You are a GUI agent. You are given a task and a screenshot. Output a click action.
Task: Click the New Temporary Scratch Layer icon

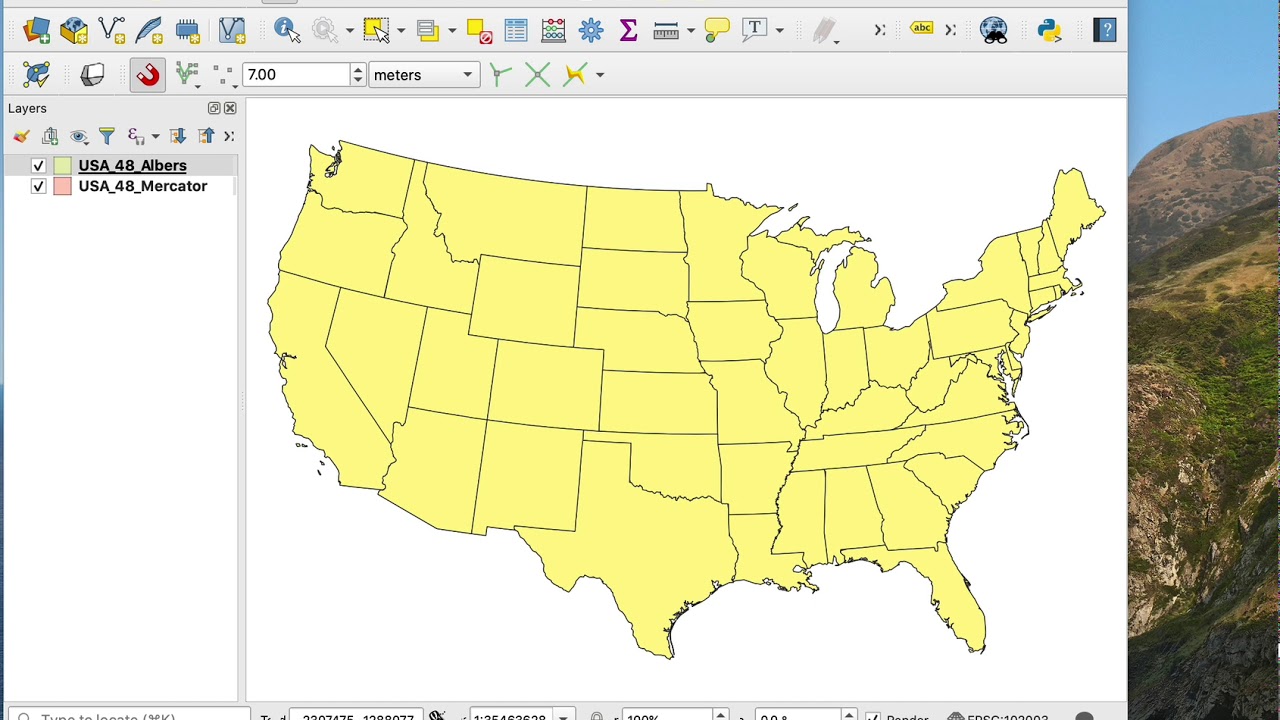[x=188, y=30]
